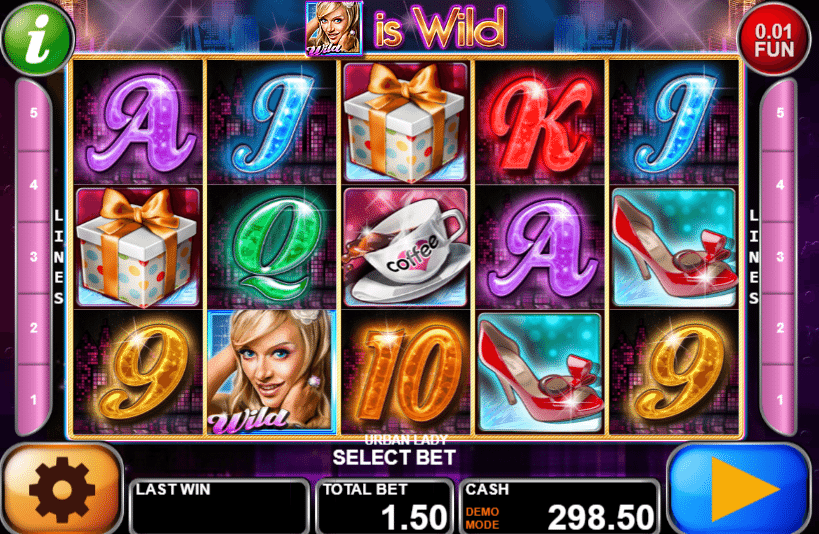Click the Wild lady thumbnail in the header
The image size is (819, 534).
[334, 28]
